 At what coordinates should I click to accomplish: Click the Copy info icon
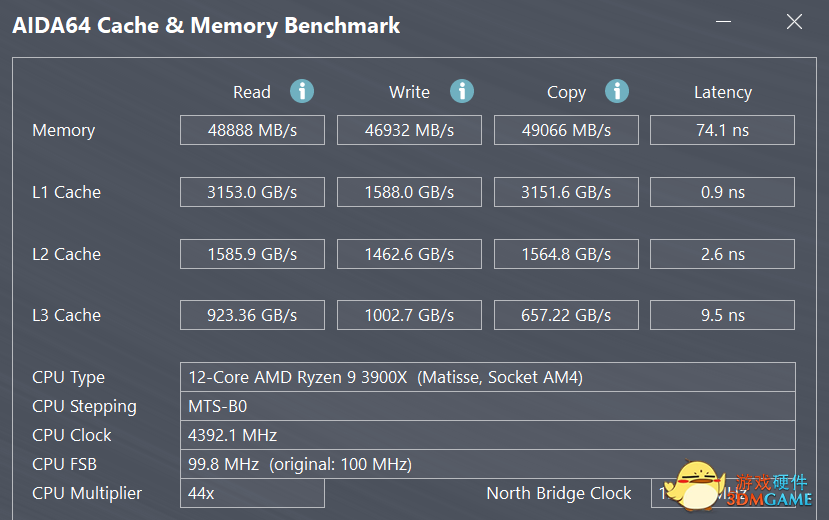617,91
